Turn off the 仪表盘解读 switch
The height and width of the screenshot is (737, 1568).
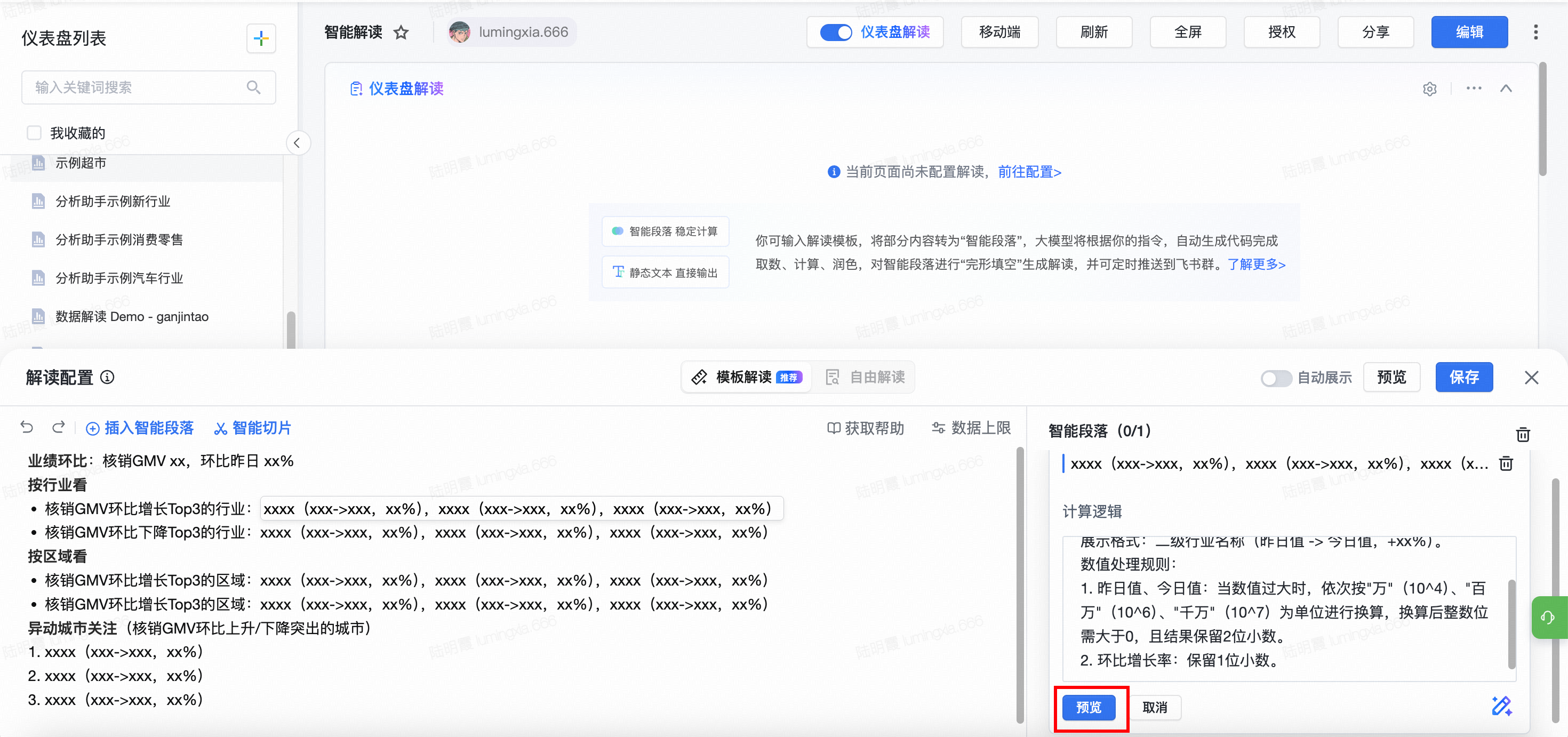(836, 32)
